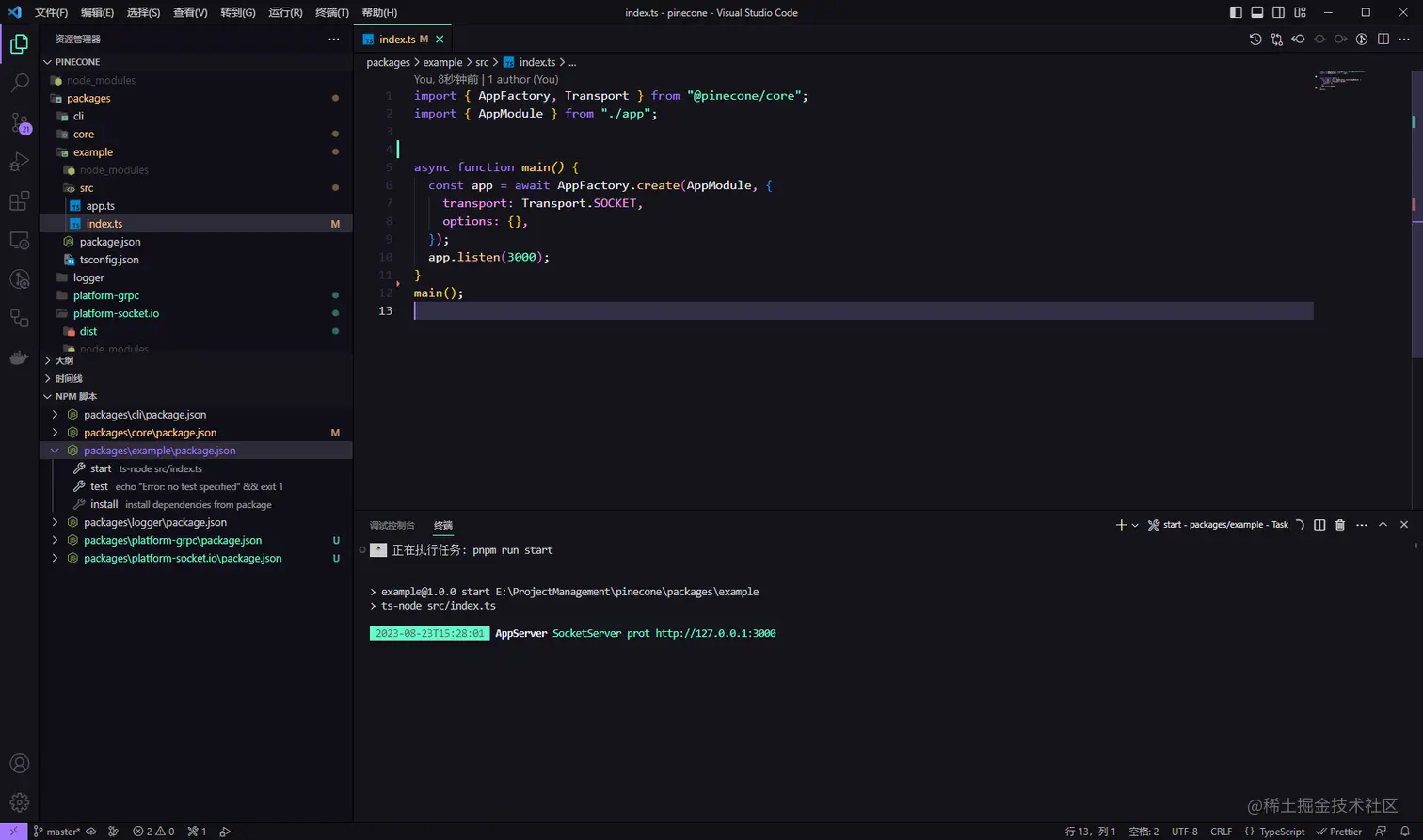Click notifications bell in status bar
The height and width of the screenshot is (840, 1423).
pos(1405,832)
